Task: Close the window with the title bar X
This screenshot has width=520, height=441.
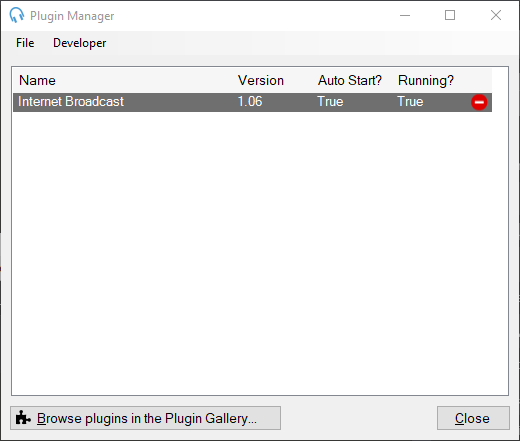Action: [496, 15]
